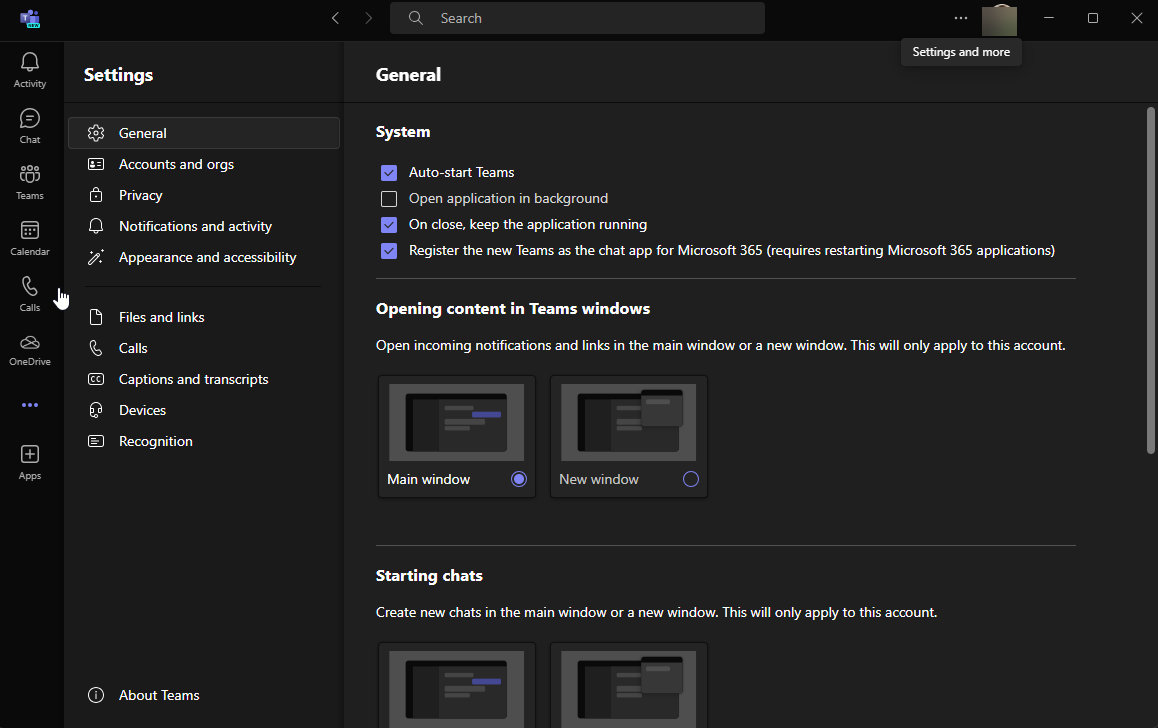This screenshot has height=728, width=1158.
Task: Click the Privacy lock icon
Action: click(96, 195)
